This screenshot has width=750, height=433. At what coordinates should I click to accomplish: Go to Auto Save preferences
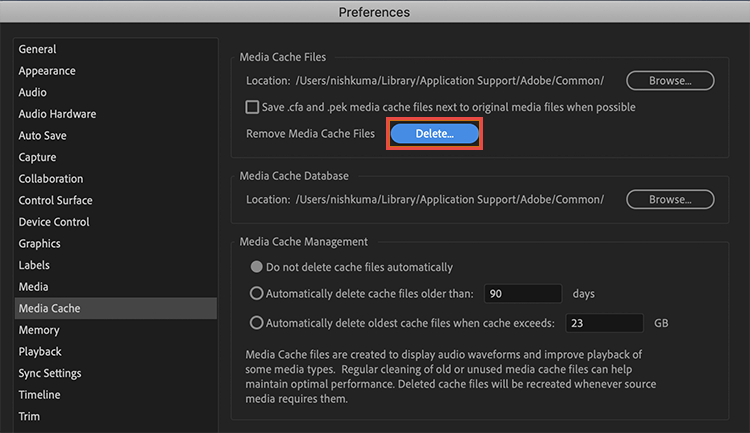point(43,135)
